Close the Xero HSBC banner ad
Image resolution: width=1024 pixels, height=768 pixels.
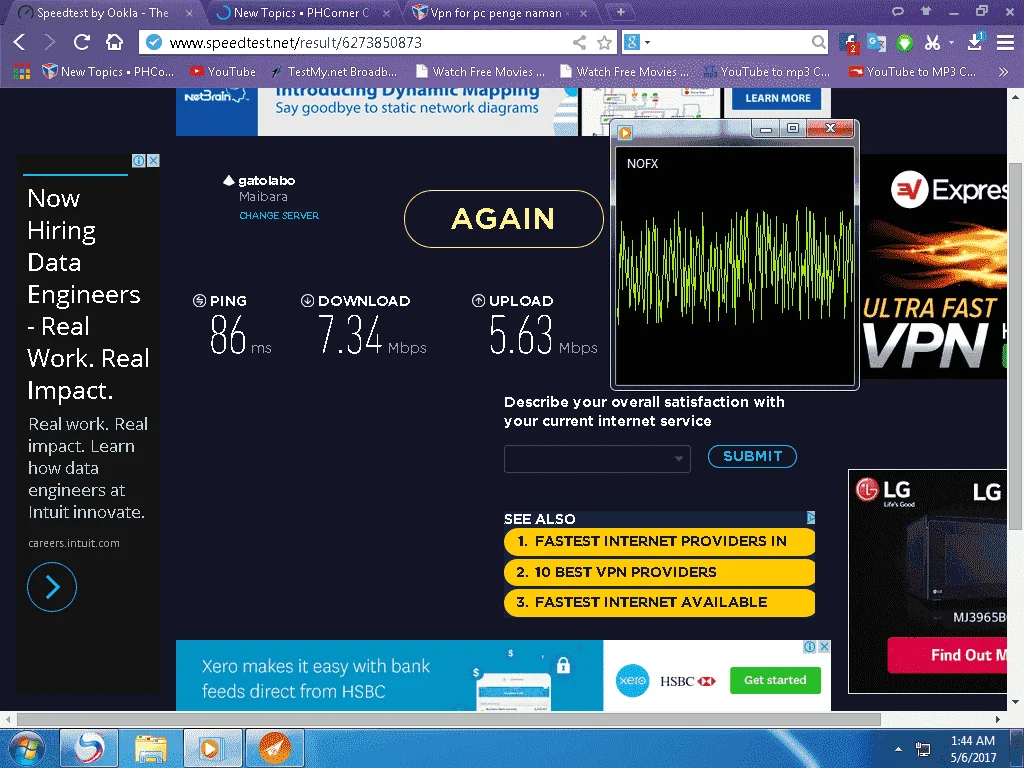824,647
